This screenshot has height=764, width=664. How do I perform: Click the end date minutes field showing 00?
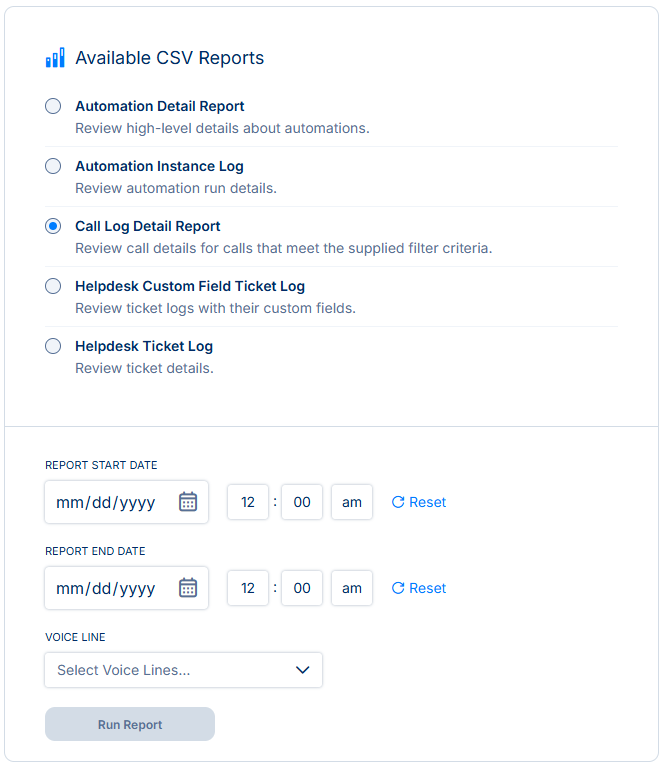[x=302, y=588]
